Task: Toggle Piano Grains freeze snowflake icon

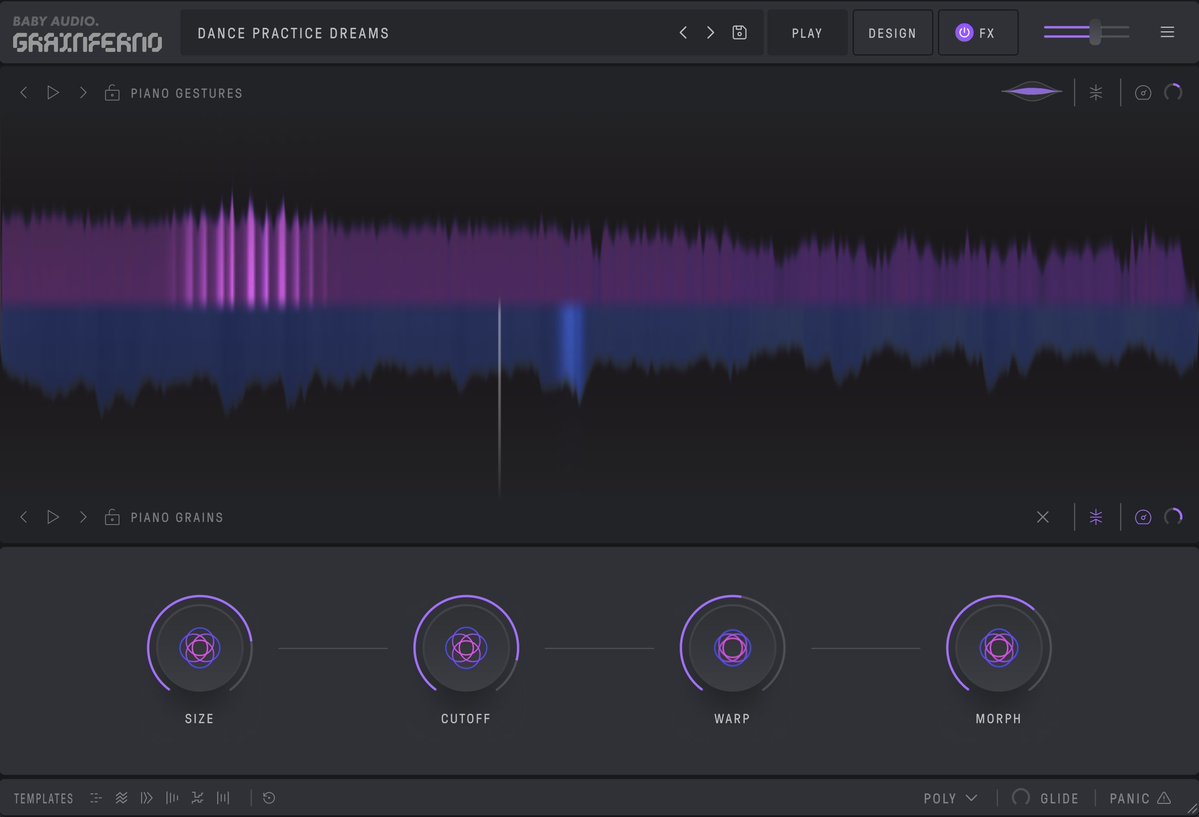Action: coord(1096,517)
